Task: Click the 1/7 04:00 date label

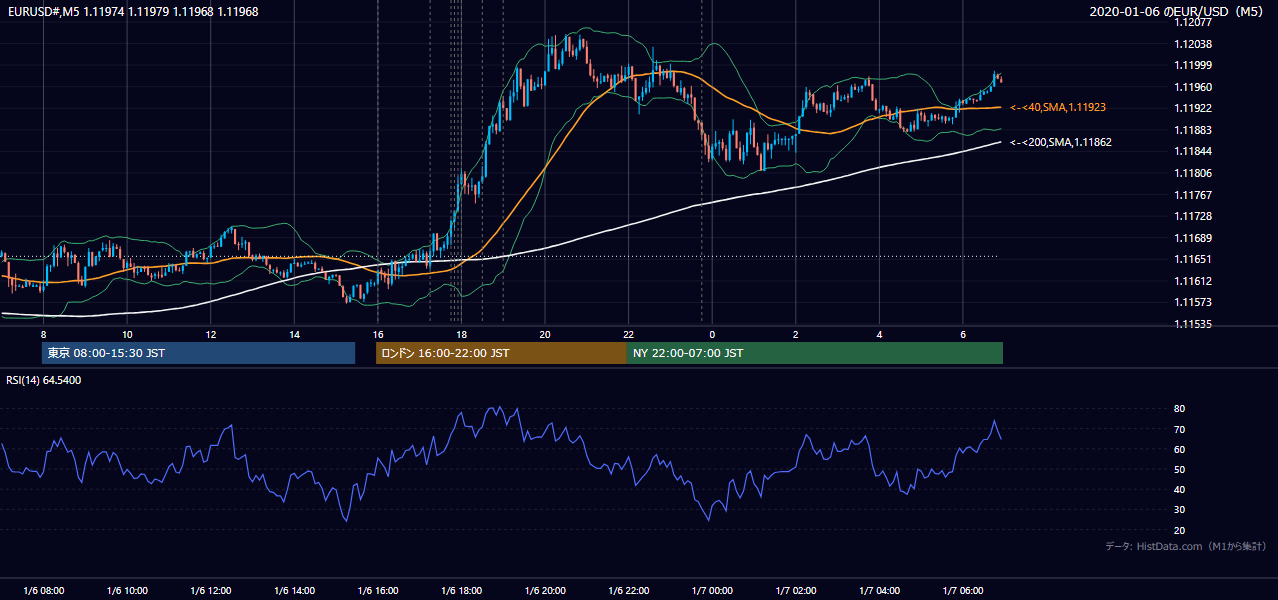Action: tap(879, 590)
